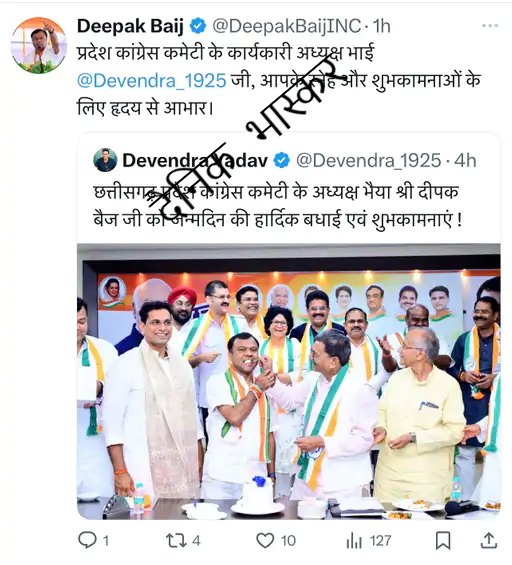The height and width of the screenshot is (565, 512).
Task: Click Devendra Yadav's verified badge
Action: [x=282, y=160]
